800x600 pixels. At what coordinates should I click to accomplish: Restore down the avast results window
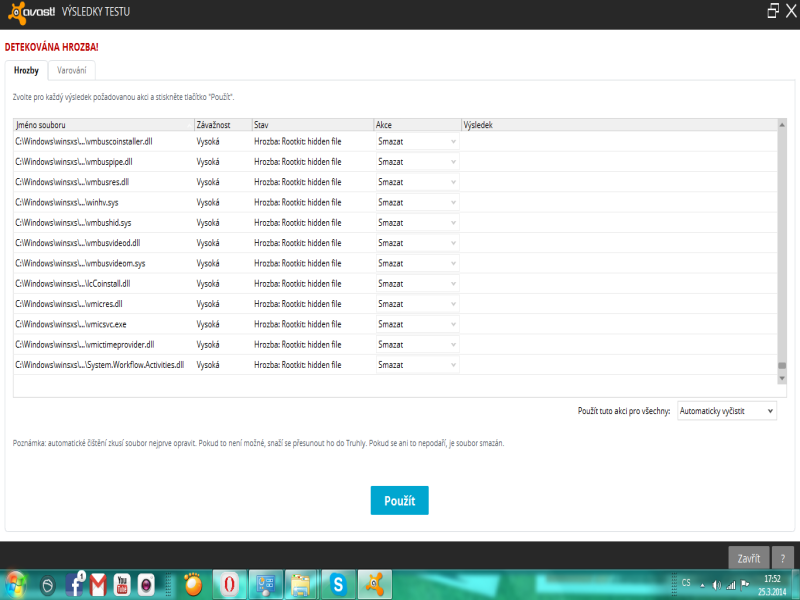773,11
